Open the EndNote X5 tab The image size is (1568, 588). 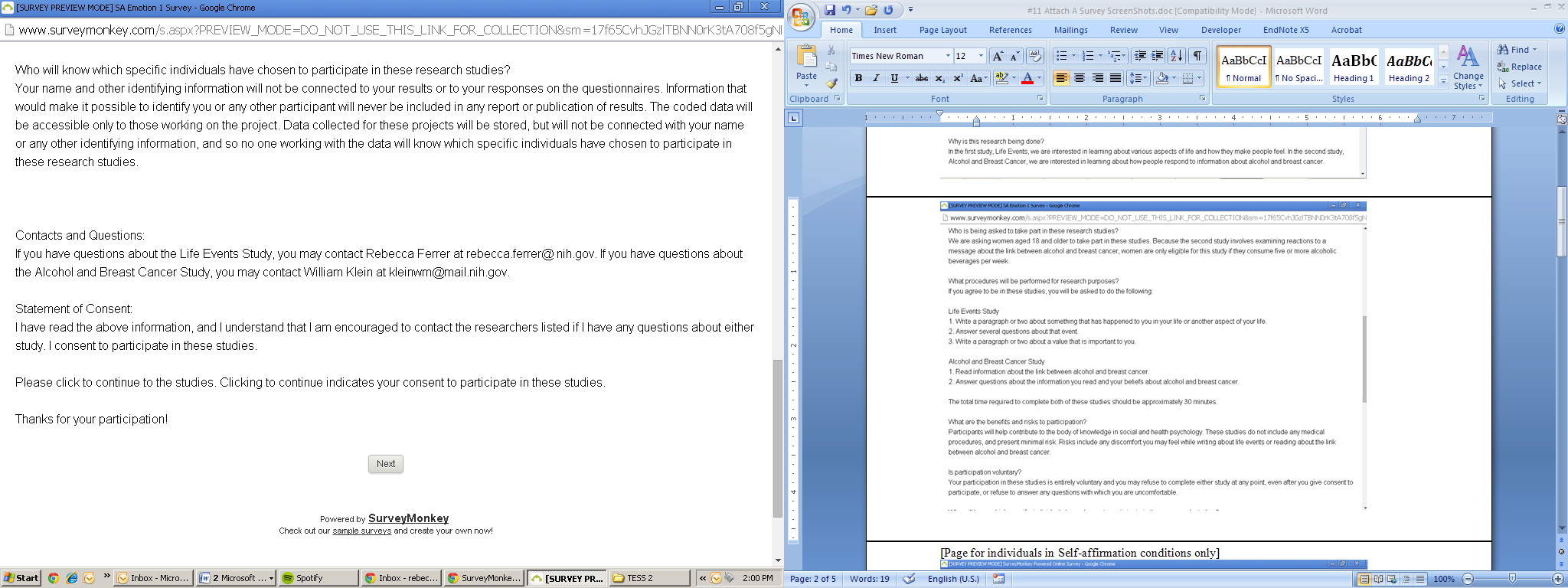pos(1286,30)
